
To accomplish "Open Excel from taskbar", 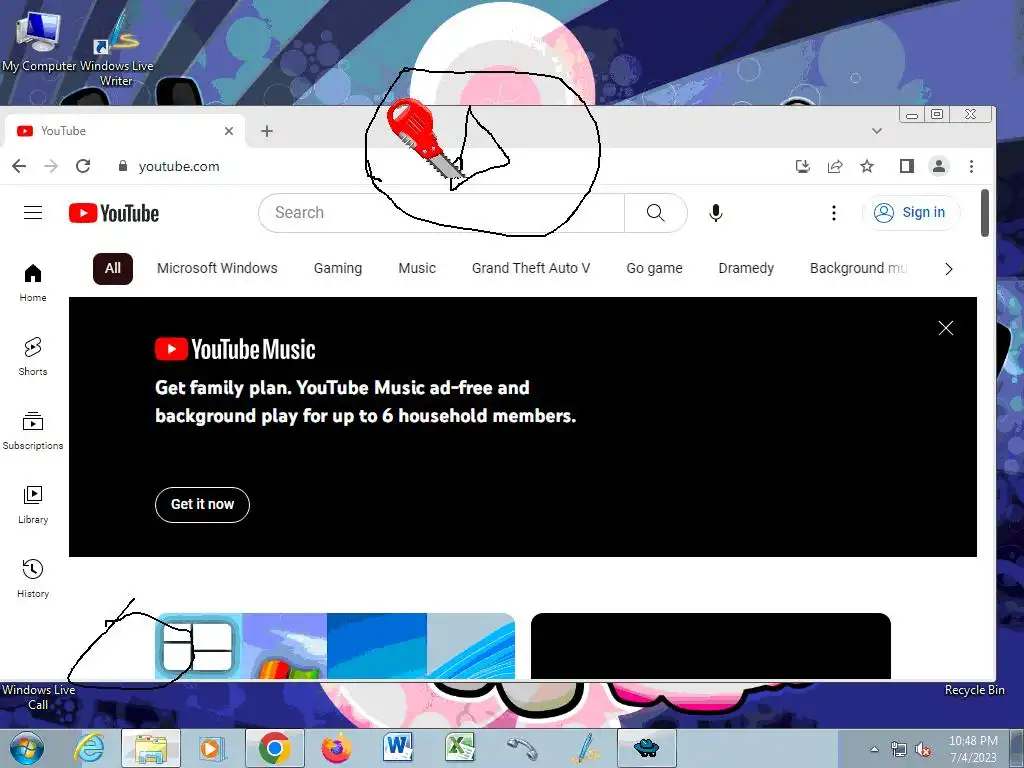I will point(460,748).
